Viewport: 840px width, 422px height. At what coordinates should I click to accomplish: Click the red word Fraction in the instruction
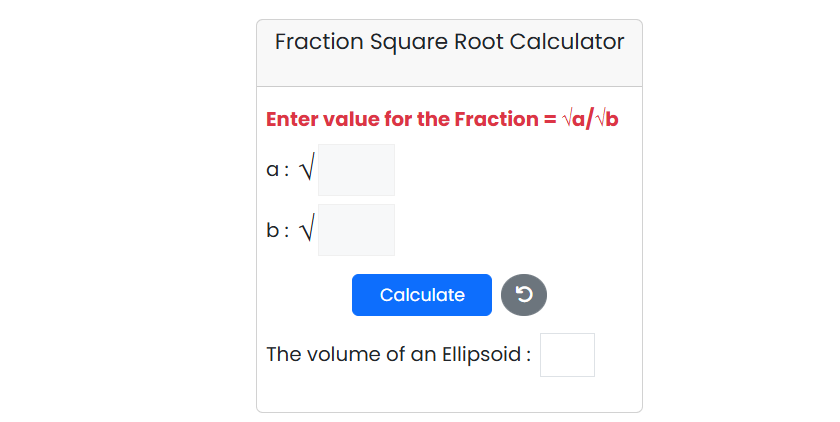(496, 119)
